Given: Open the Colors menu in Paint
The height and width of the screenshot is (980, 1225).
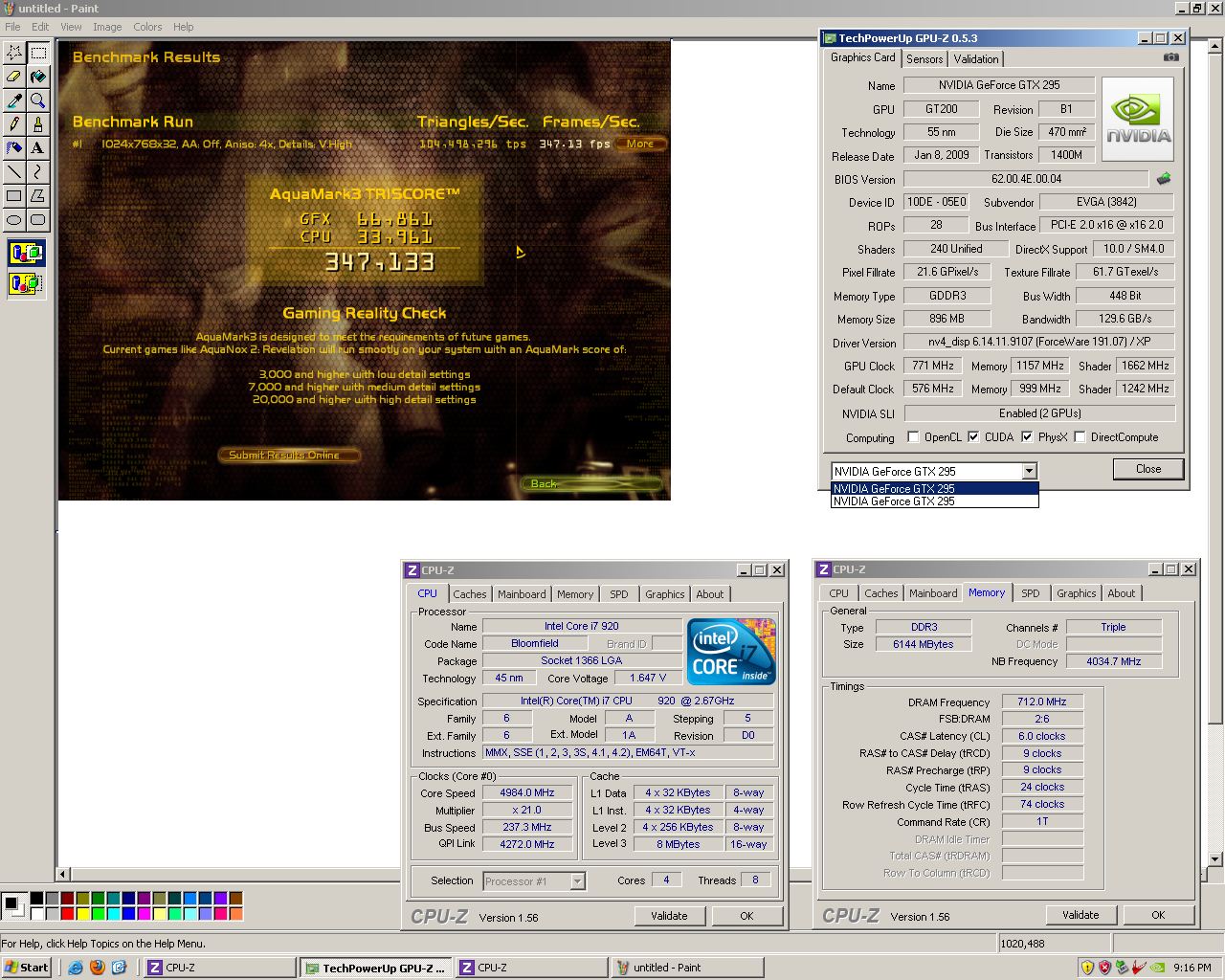Looking at the screenshot, I should (x=147, y=27).
